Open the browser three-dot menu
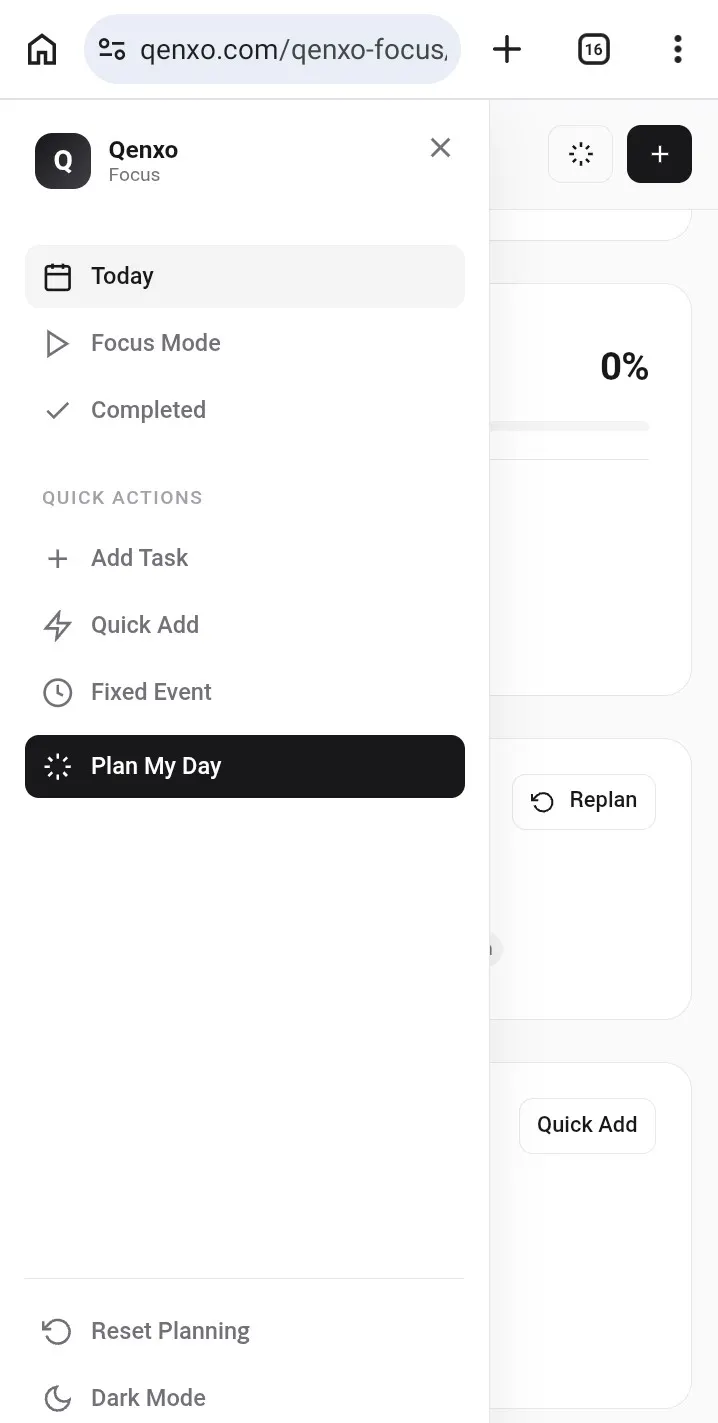This screenshot has width=718, height=1423. tap(678, 49)
